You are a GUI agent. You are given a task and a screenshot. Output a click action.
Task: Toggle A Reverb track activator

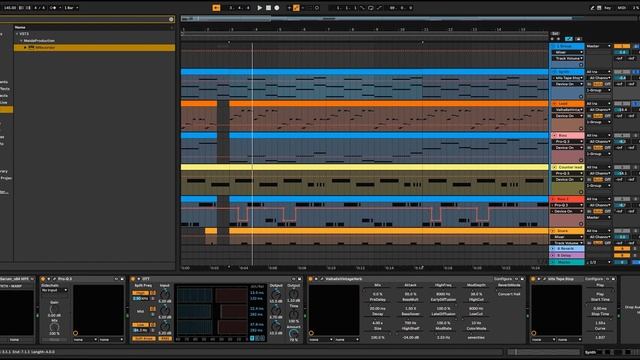coord(622,249)
